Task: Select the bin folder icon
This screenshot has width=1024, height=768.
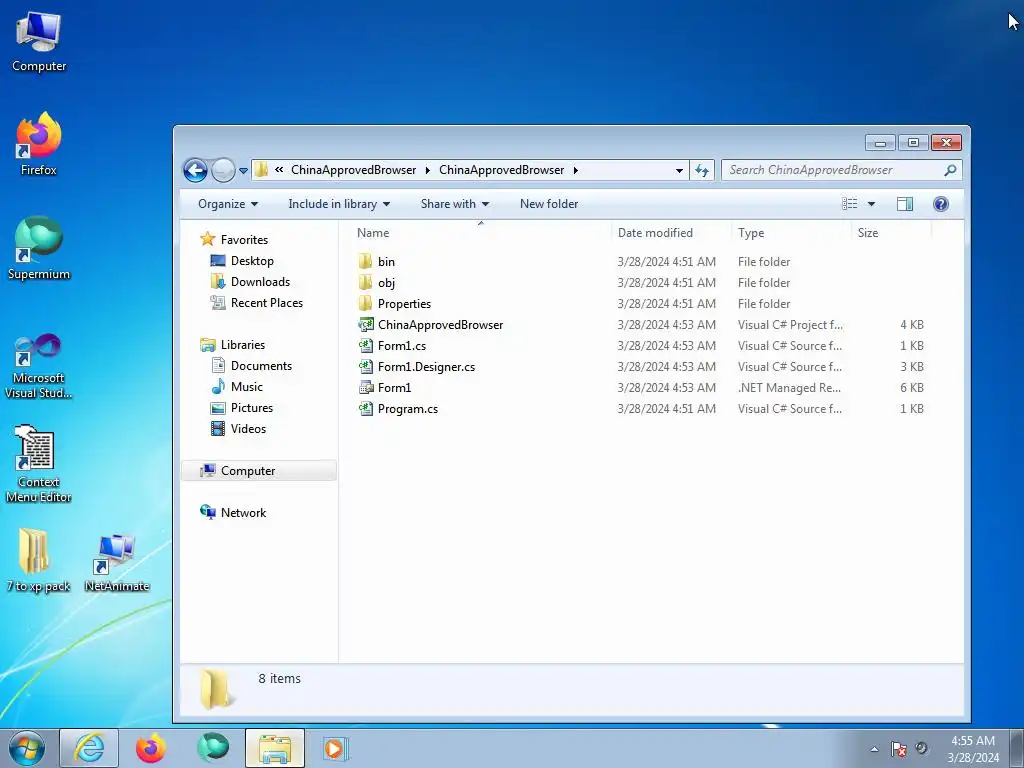Action: click(x=366, y=262)
